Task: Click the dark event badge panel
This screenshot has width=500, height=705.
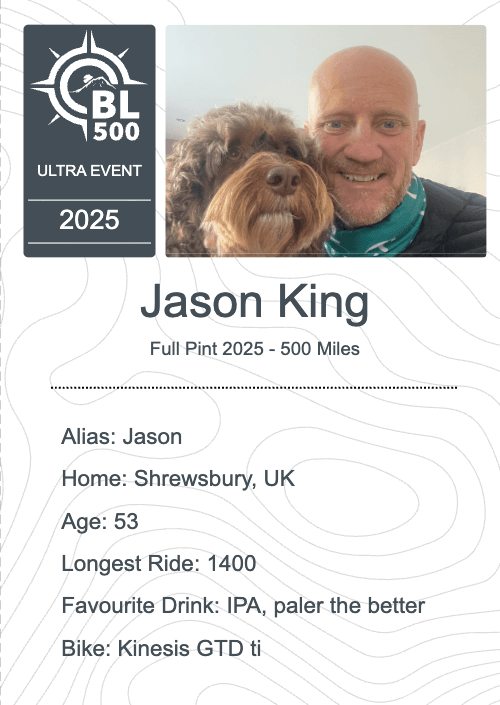Action: tap(89, 141)
